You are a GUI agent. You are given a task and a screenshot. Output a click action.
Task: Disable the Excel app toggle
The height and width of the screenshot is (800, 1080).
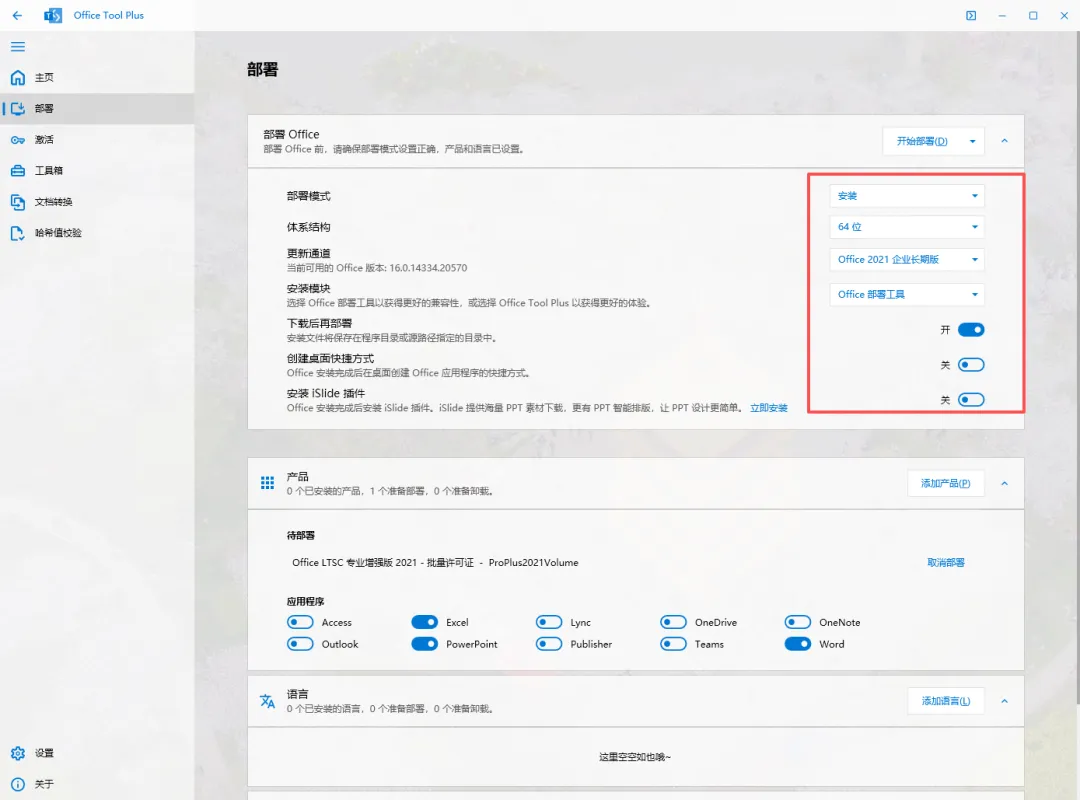tap(424, 622)
